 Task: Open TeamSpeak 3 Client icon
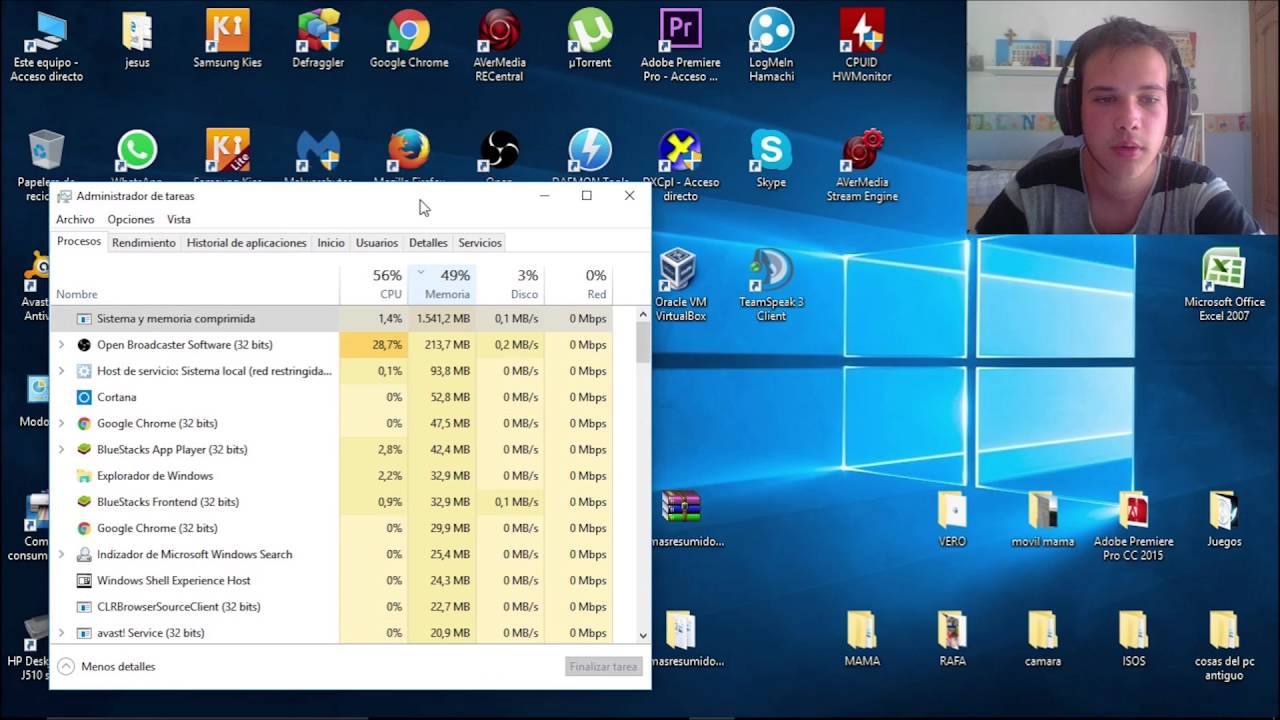(x=771, y=286)
